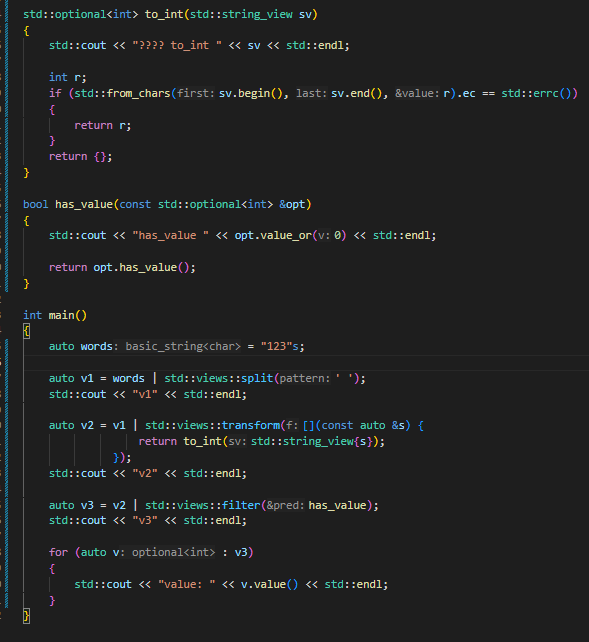Click the "123"s string literal
This screenshot has width=589, height=642.
pos(283,347)
